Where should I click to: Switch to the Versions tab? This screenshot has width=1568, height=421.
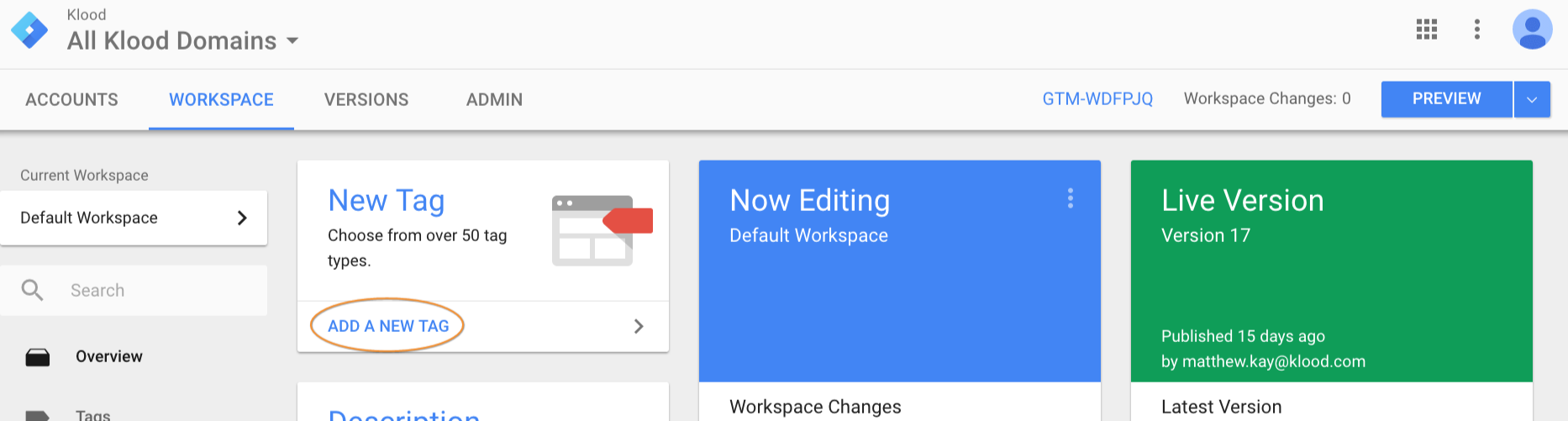(366, 99)
